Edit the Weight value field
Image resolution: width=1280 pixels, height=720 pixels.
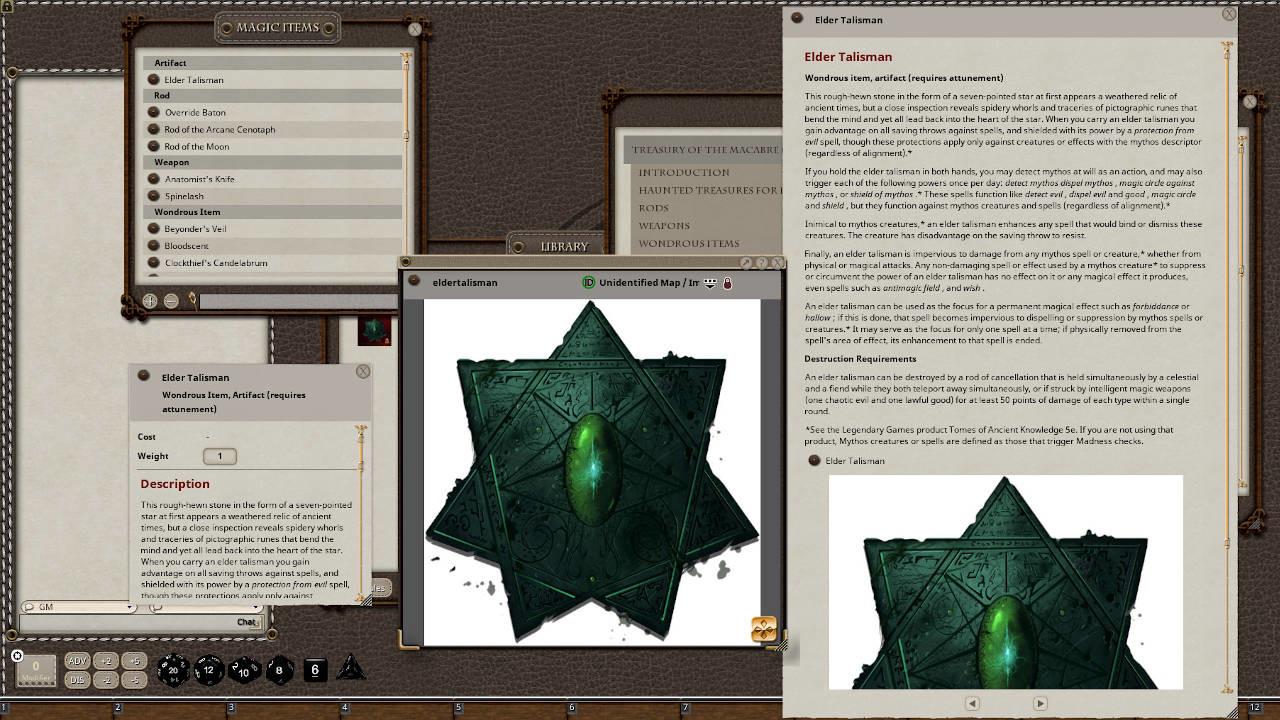point(220,456)
